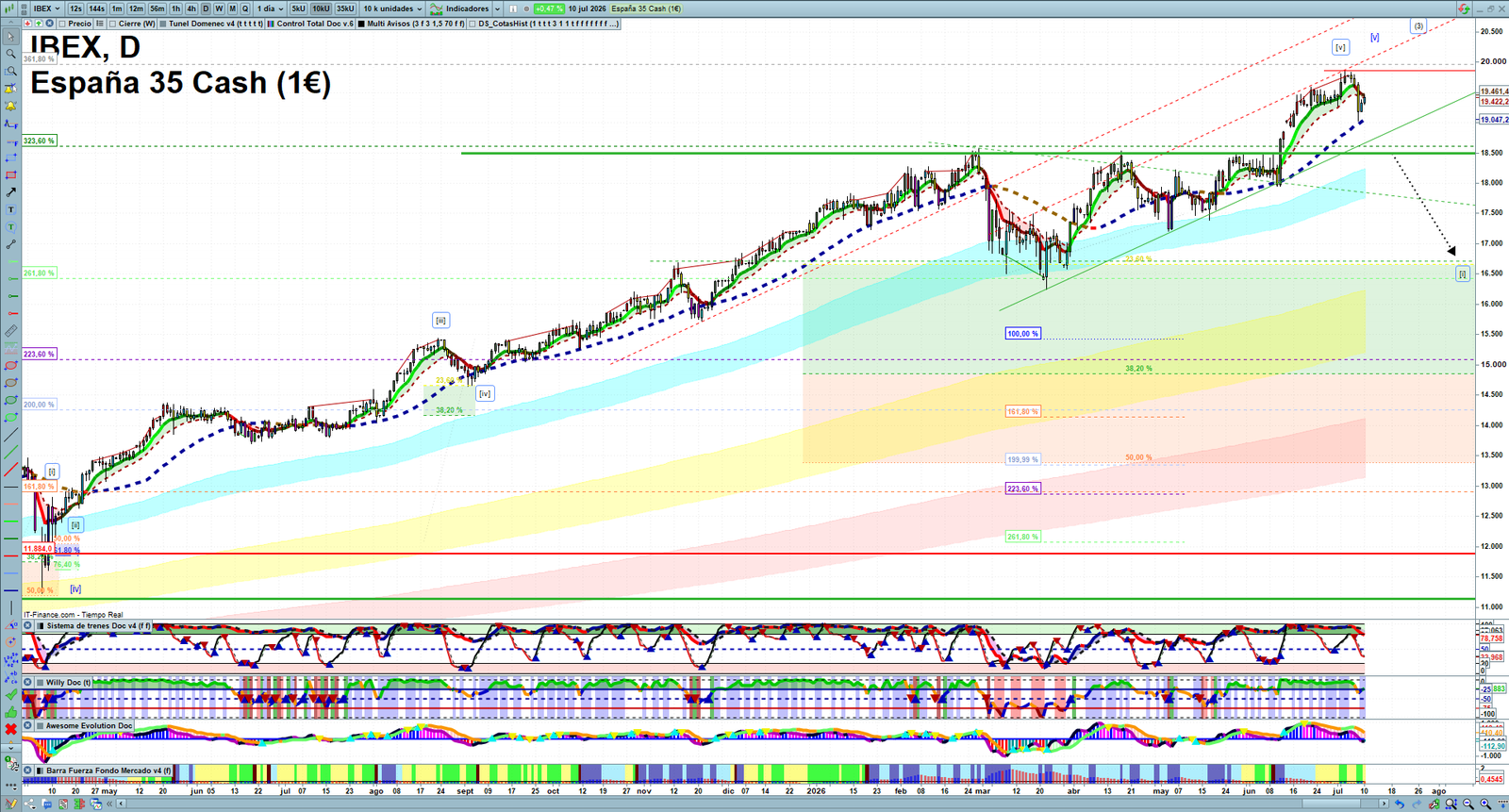Select the red rectangle drawing tool
Image resolution: width=1509 pixels, height=812 pixels.
click(10, 175)
